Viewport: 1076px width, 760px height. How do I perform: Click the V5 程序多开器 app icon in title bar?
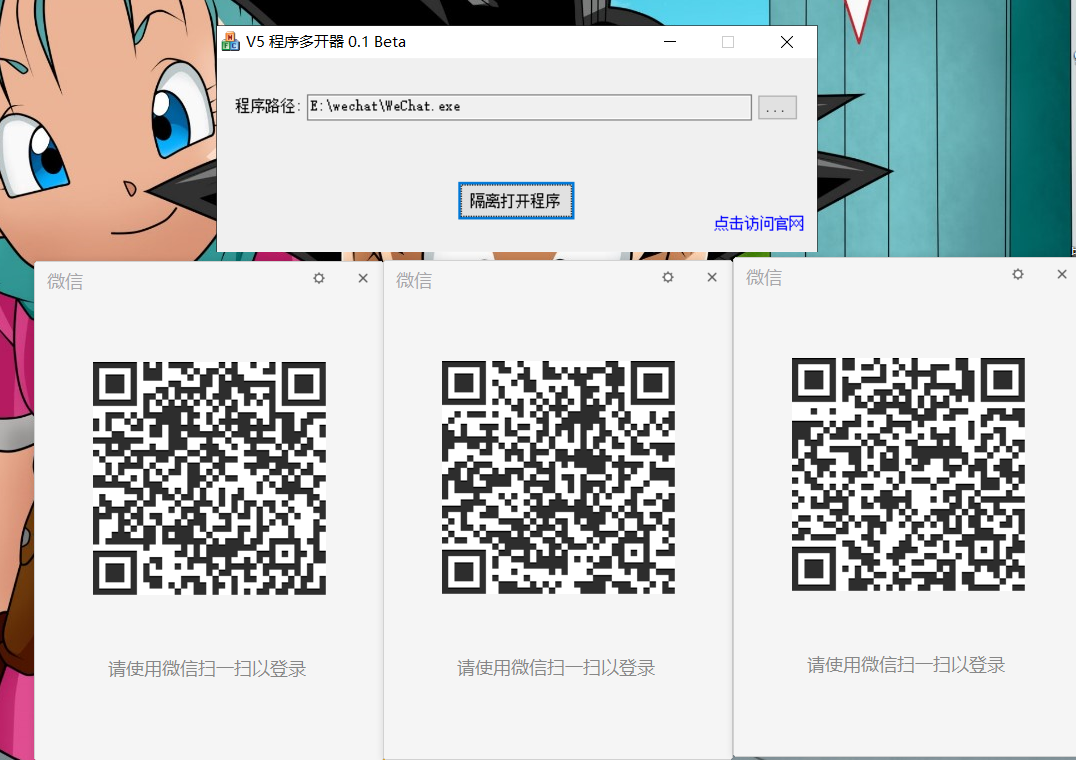pyautogui.click(x=231, y=42)
